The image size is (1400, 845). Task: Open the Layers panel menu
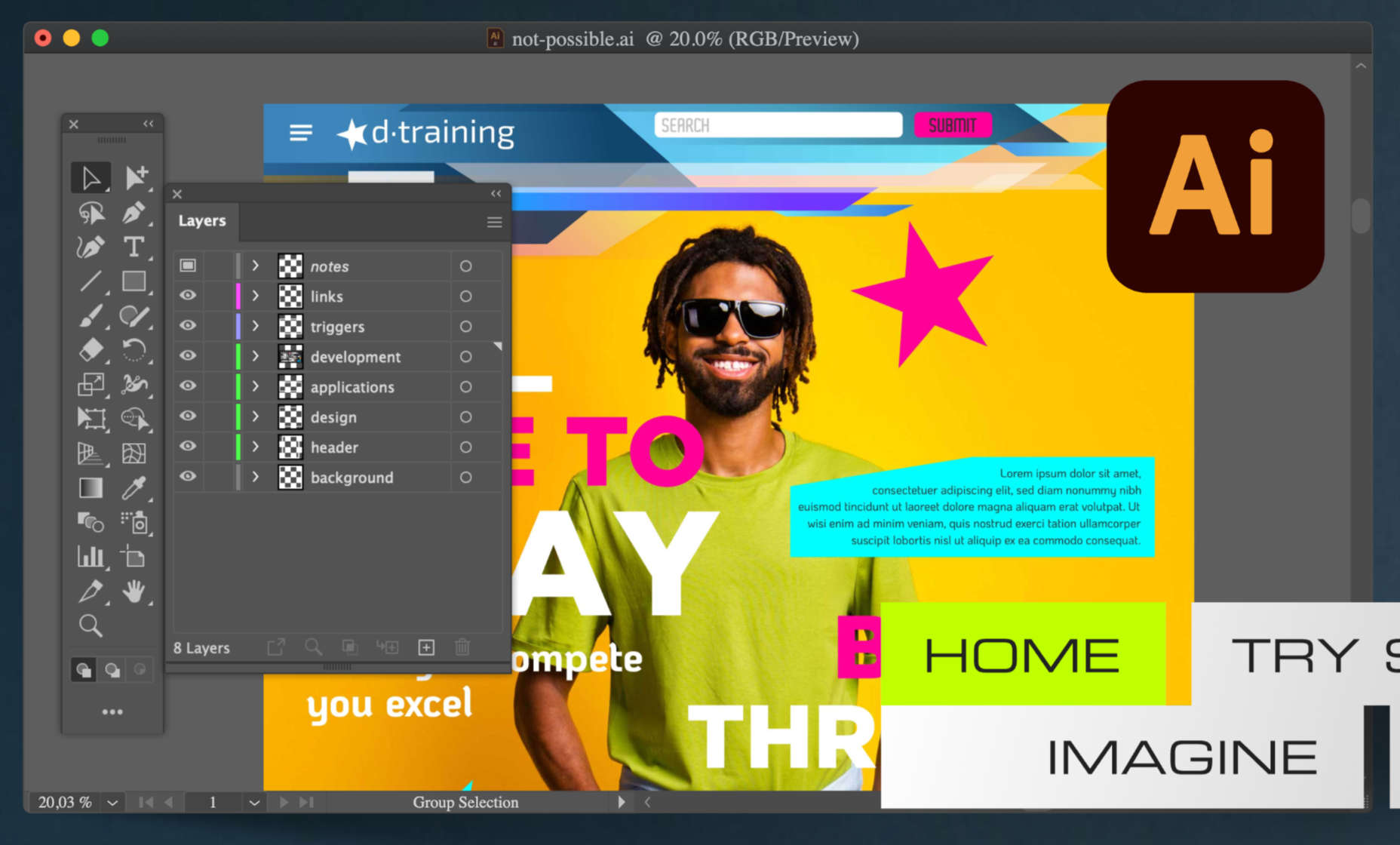pos(494,222)
